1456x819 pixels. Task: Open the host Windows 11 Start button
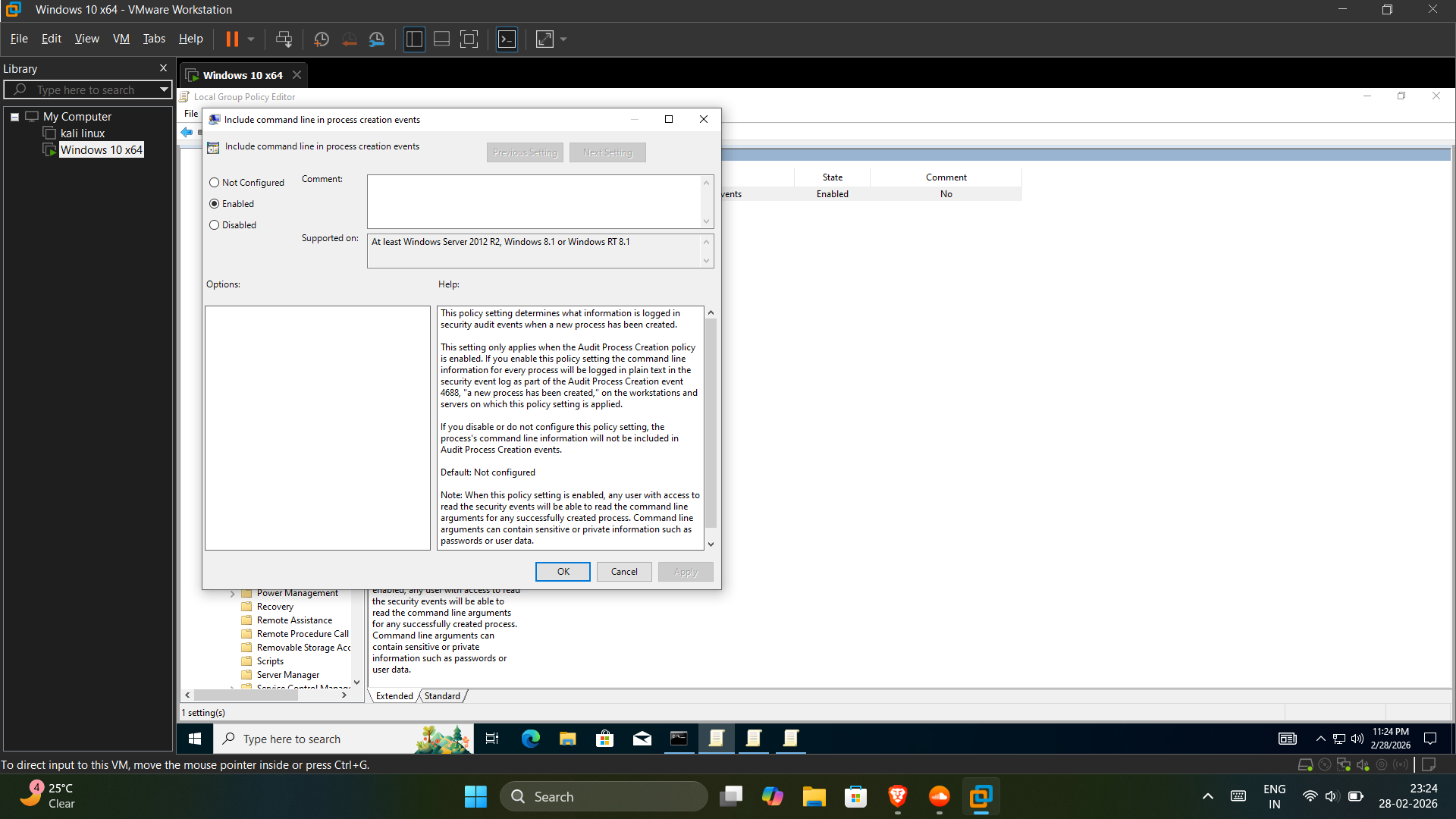pyautogui.click(x=475, y=796)
